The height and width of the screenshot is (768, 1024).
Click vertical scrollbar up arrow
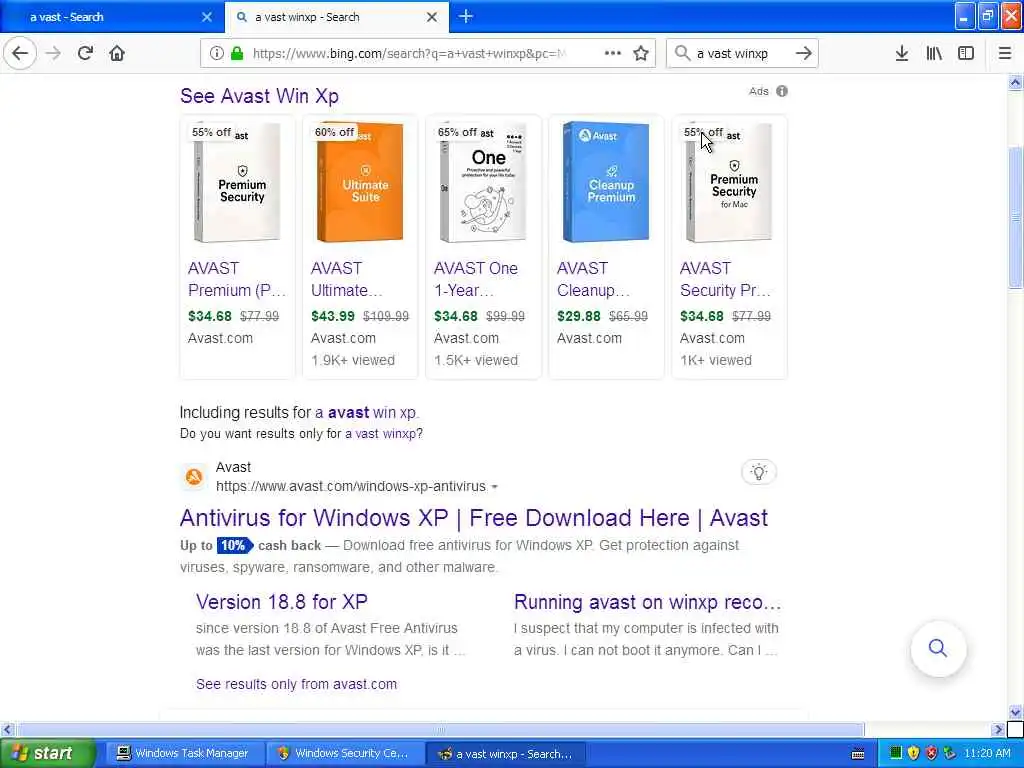pos(1015,82)
